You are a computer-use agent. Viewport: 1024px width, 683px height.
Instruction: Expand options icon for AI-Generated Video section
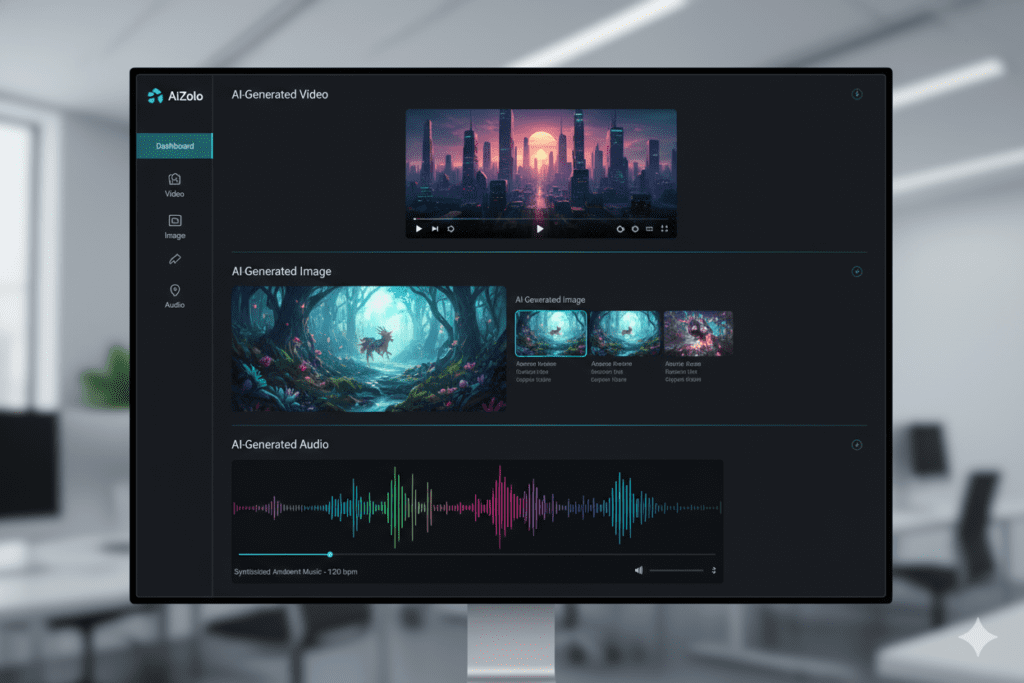click(x=856, y=94)
